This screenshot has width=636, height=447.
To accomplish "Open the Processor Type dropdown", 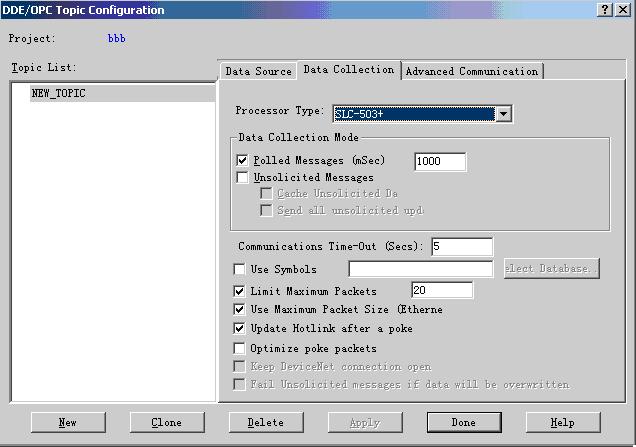I will pyautogui.click(x=504, y=114).
